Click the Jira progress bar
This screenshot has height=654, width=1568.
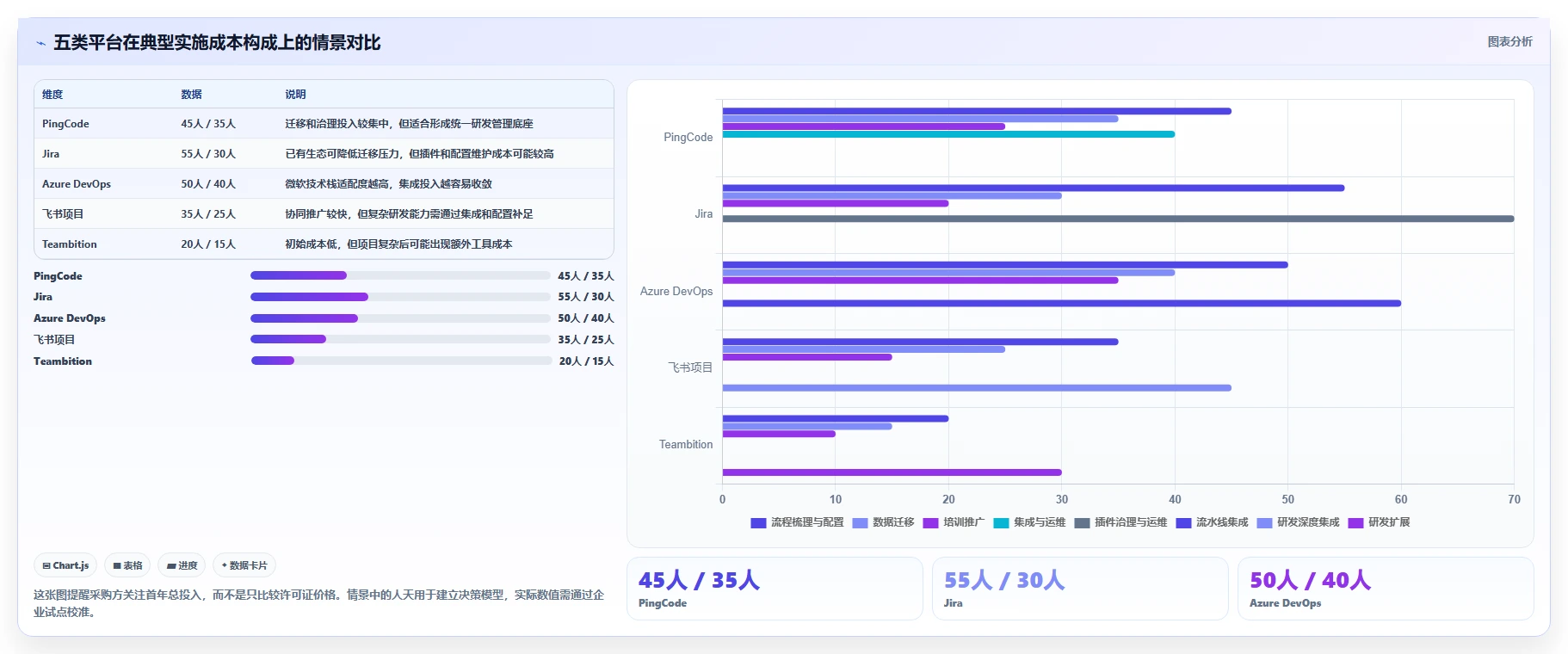400,297
